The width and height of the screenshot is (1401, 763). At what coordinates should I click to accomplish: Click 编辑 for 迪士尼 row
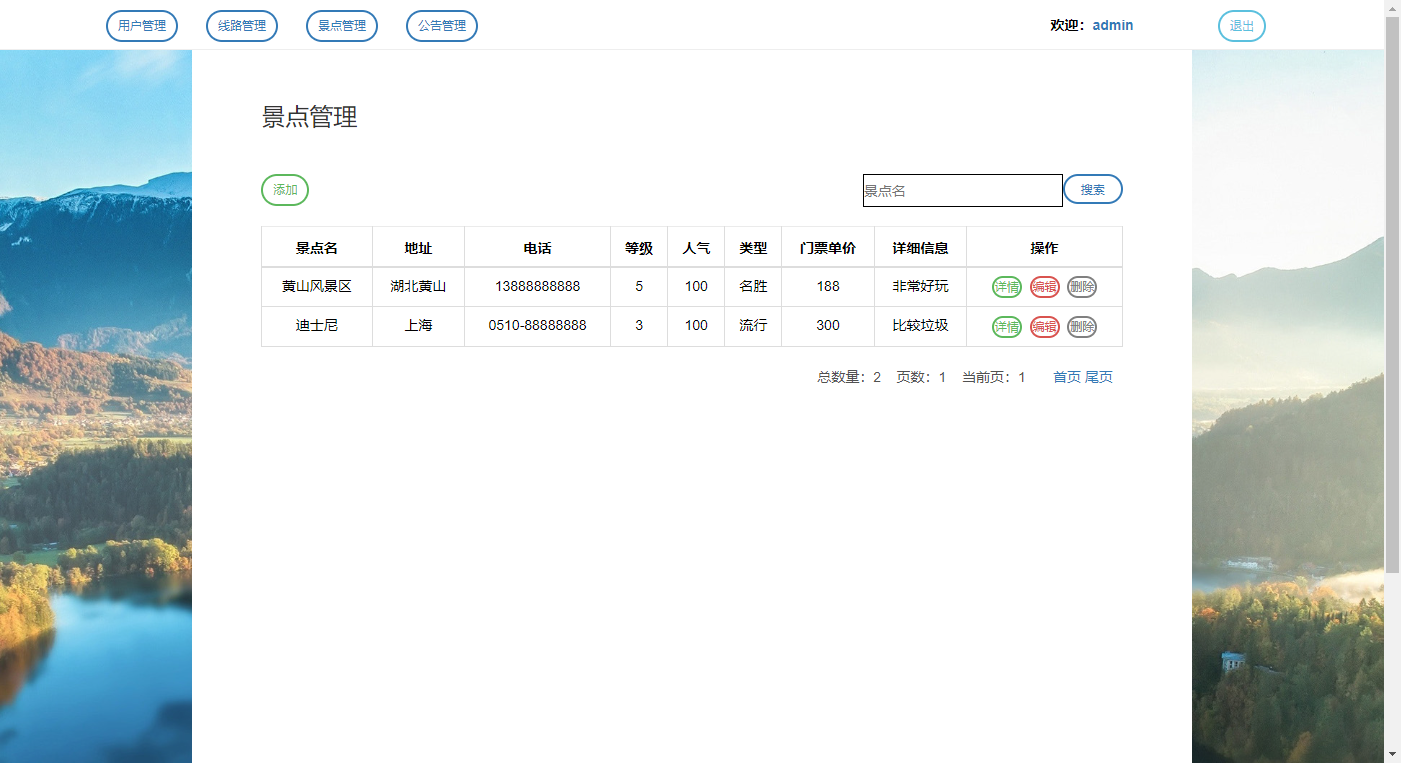point(1045,327)
